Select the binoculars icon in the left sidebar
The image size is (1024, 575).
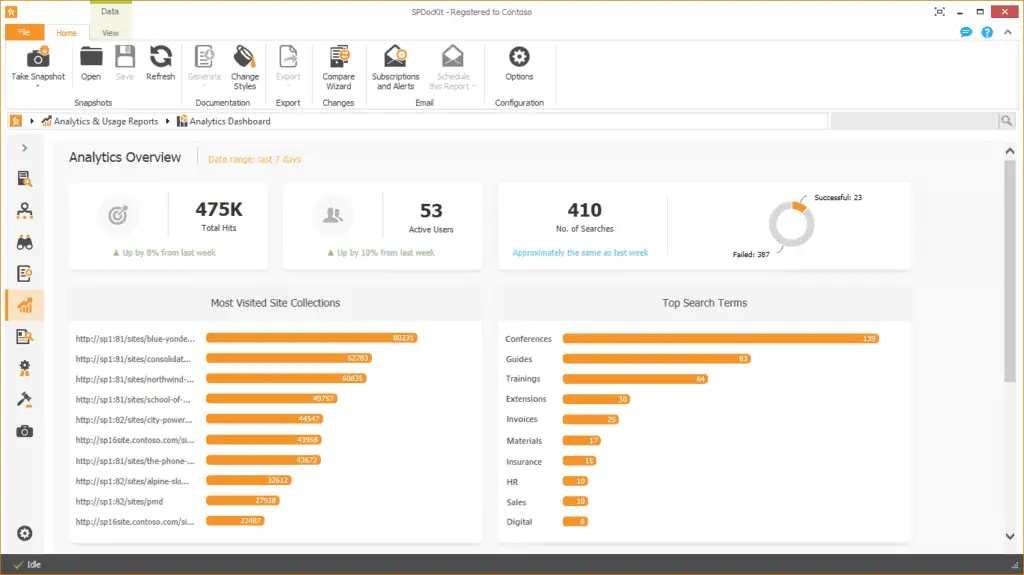(25, 242)
